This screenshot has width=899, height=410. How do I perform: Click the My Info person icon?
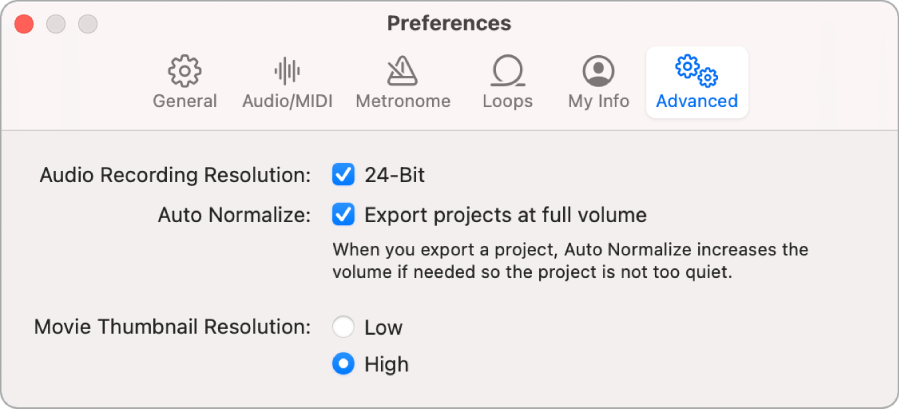point(598,71)
